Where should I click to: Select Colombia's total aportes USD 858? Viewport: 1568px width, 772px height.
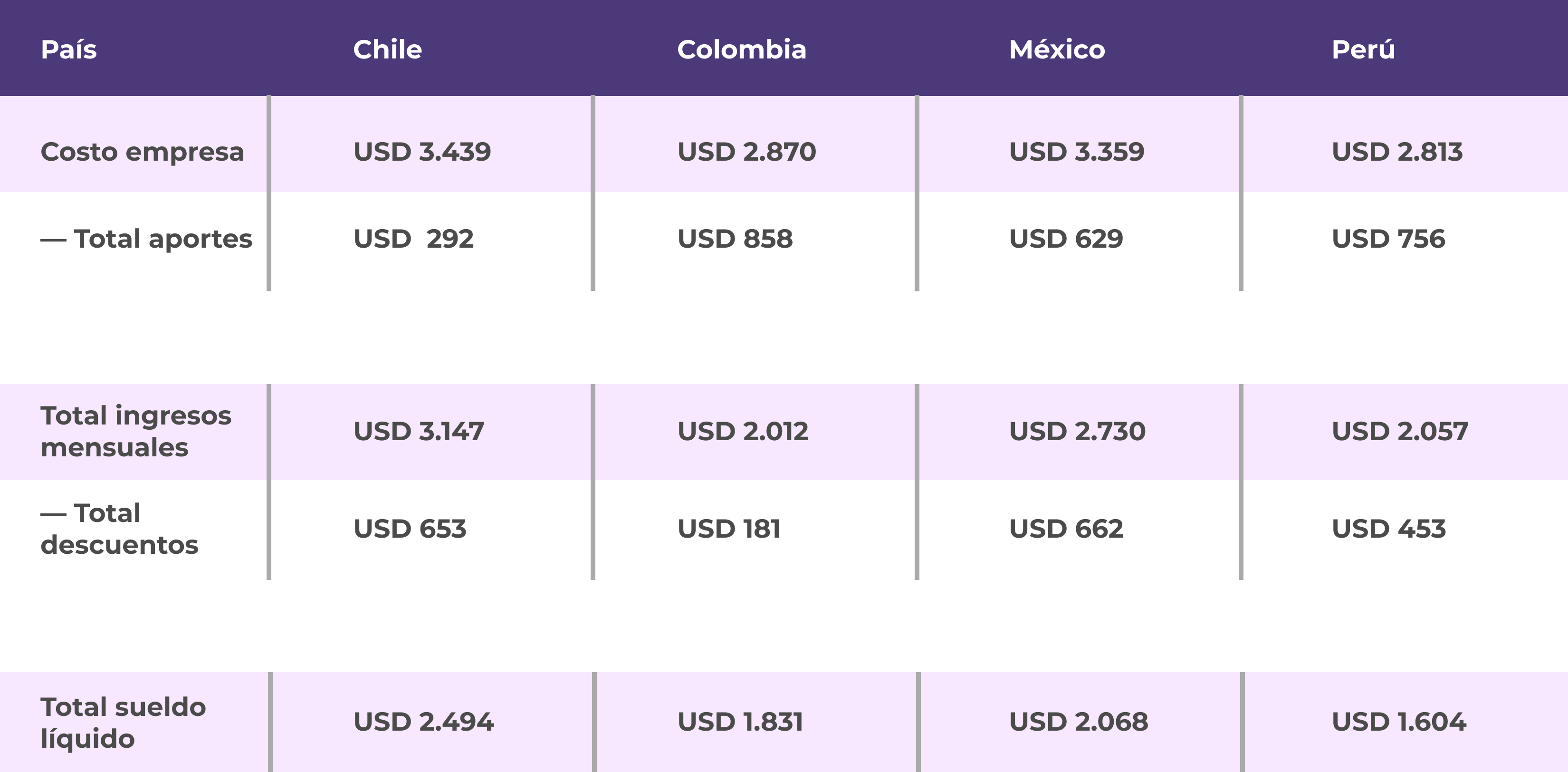point(735,239)
